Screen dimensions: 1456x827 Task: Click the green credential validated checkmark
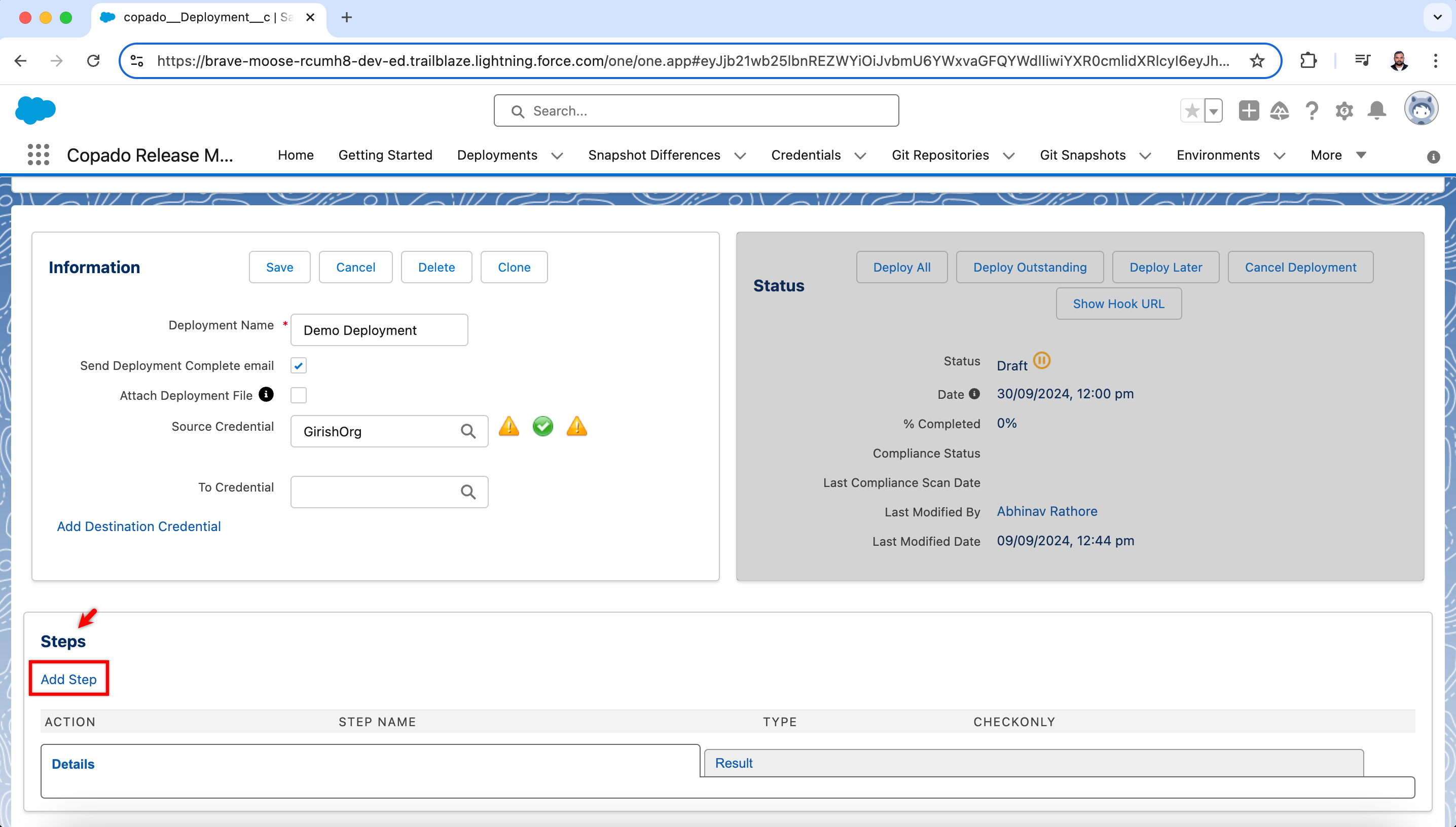pyautogui.click(x=542, y=426)
